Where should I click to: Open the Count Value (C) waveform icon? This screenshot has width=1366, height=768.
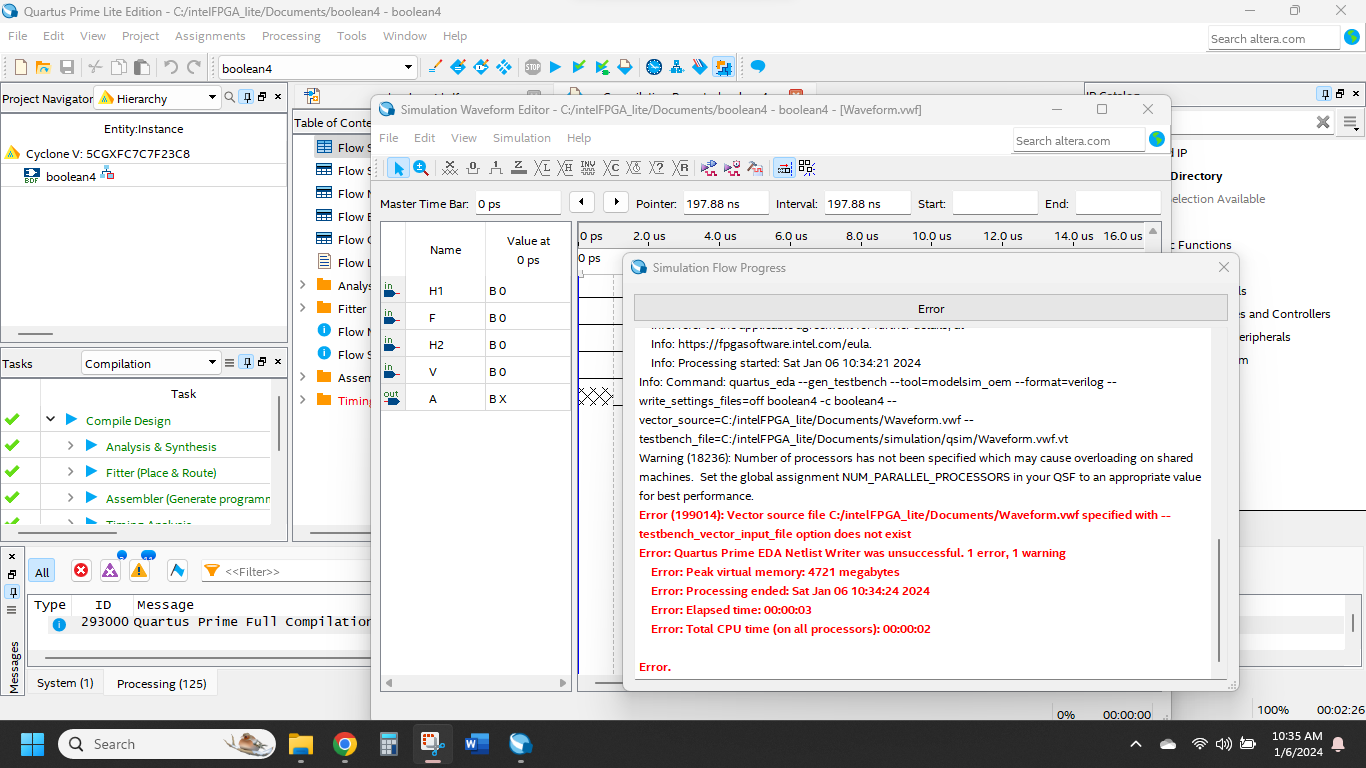coord(611,168)
